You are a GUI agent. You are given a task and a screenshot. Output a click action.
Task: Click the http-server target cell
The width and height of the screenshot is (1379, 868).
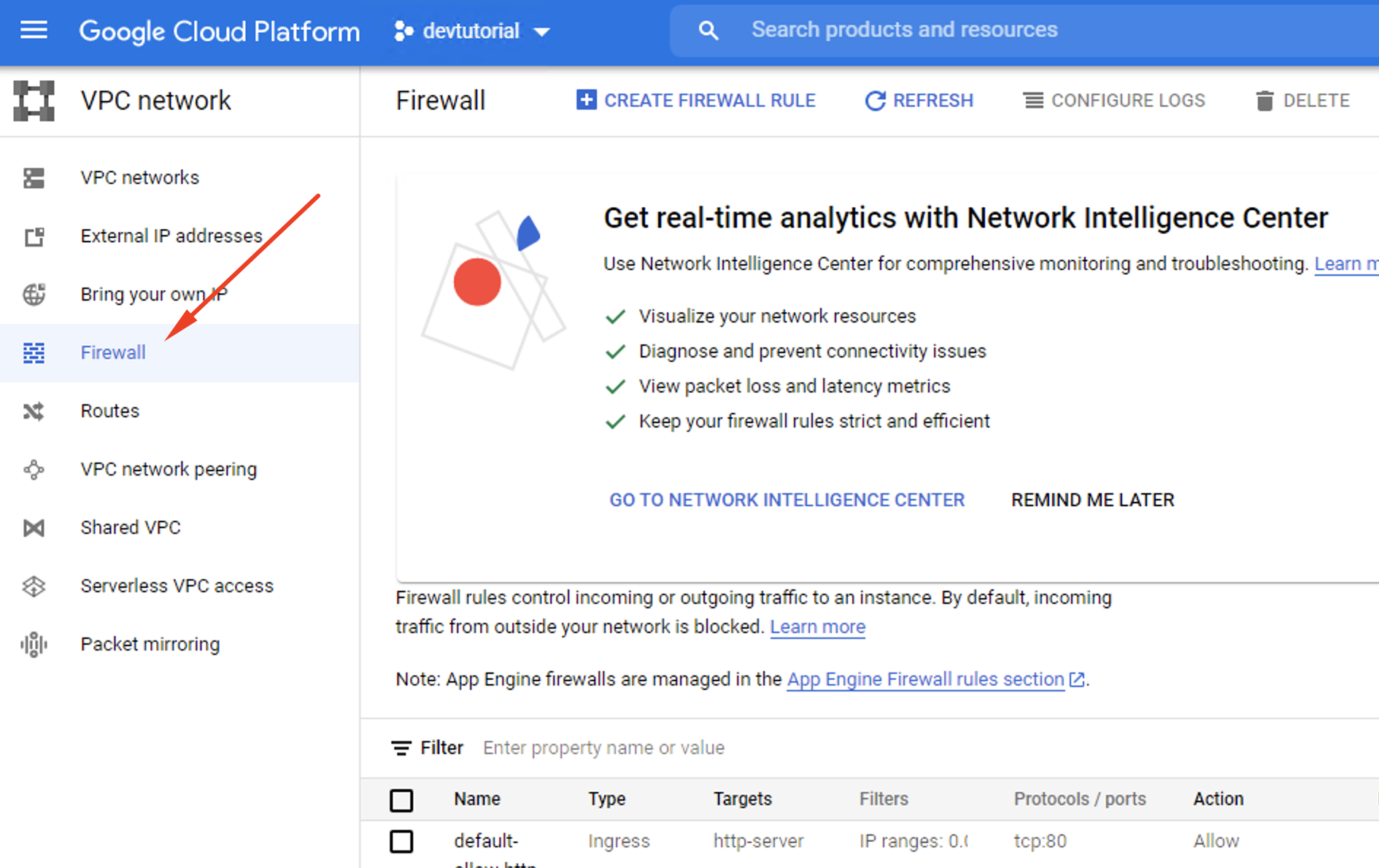[x=758, y=841]
